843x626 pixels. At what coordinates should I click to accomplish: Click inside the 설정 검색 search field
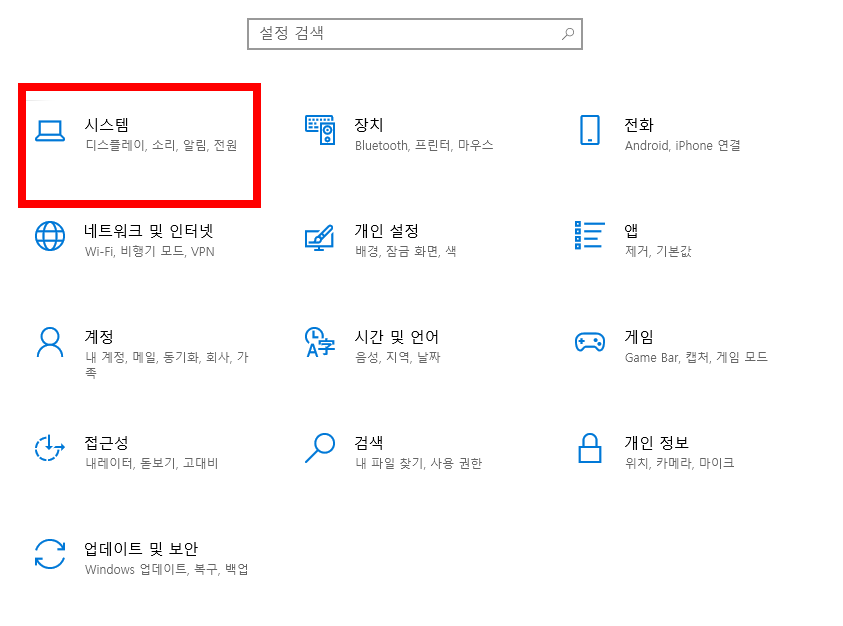tap(400, 33)
